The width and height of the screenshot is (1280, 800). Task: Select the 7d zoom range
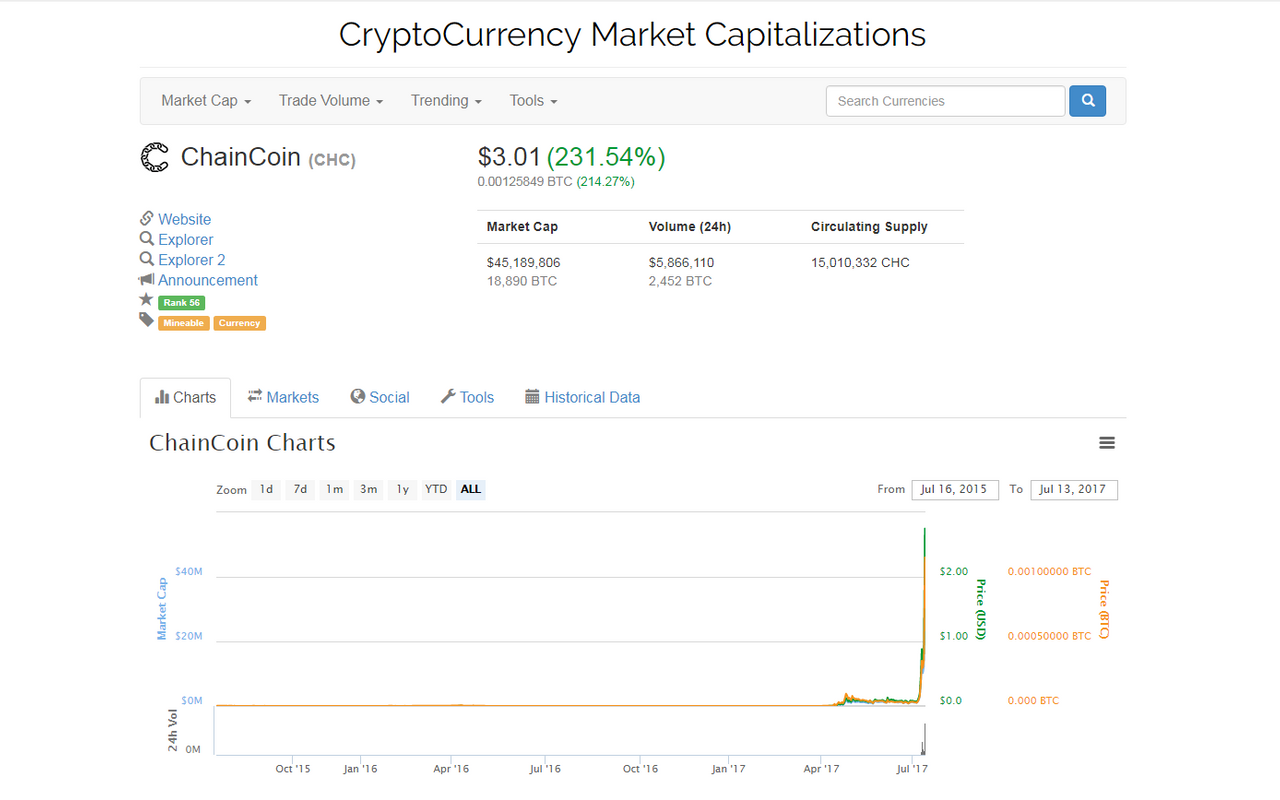[x=300, y=489]
